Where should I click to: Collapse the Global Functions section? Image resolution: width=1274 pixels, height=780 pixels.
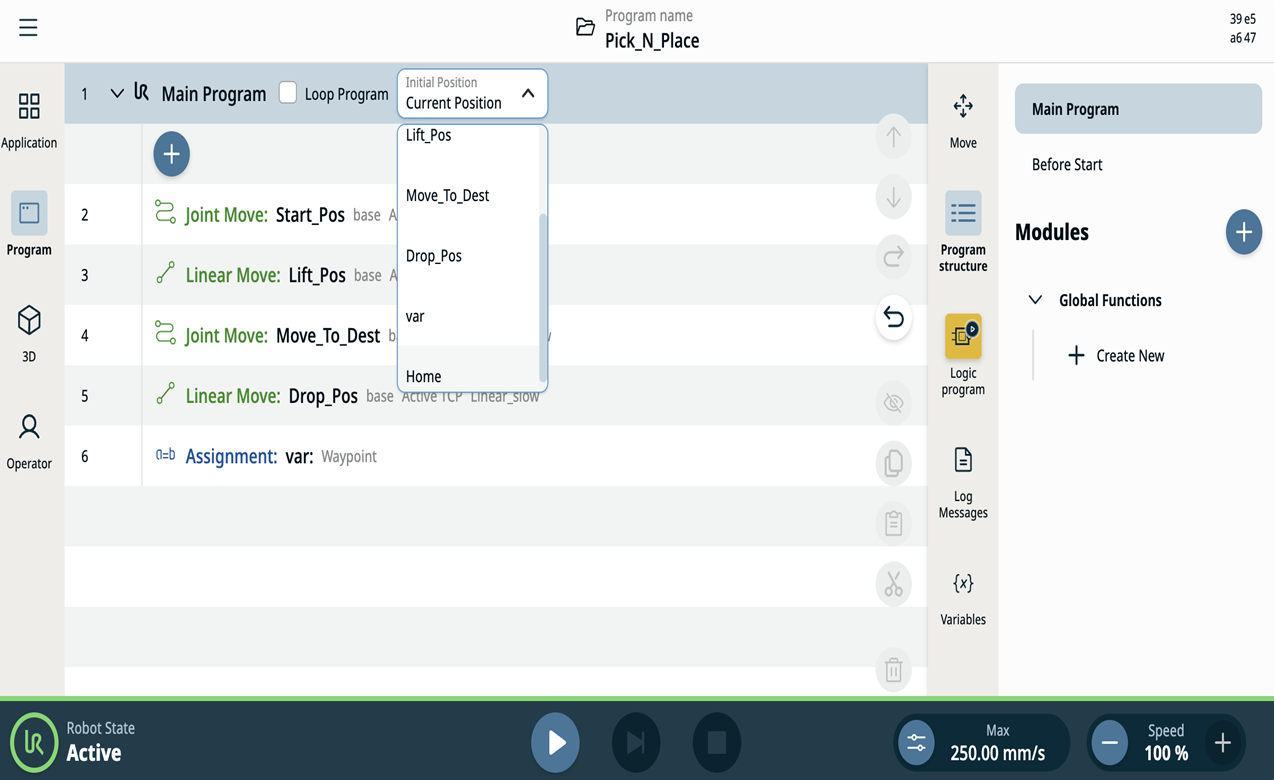1035,300
